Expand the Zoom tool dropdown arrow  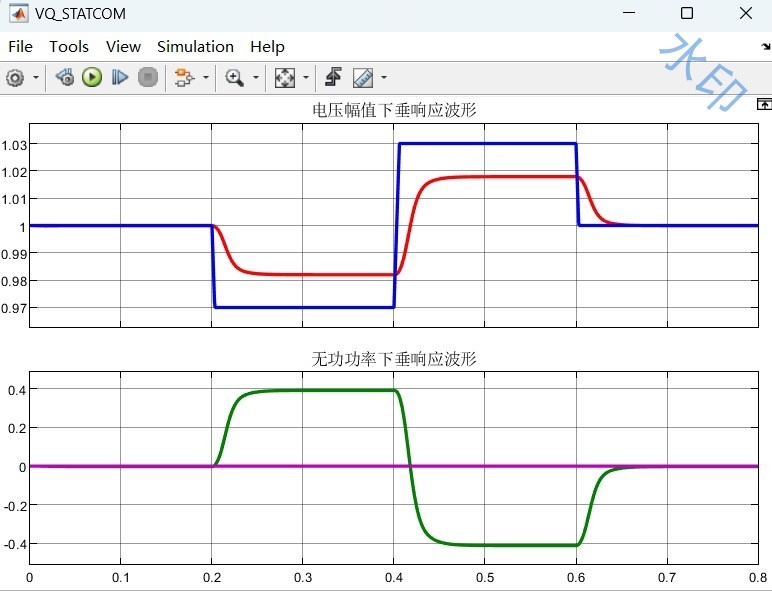[256, 77]
